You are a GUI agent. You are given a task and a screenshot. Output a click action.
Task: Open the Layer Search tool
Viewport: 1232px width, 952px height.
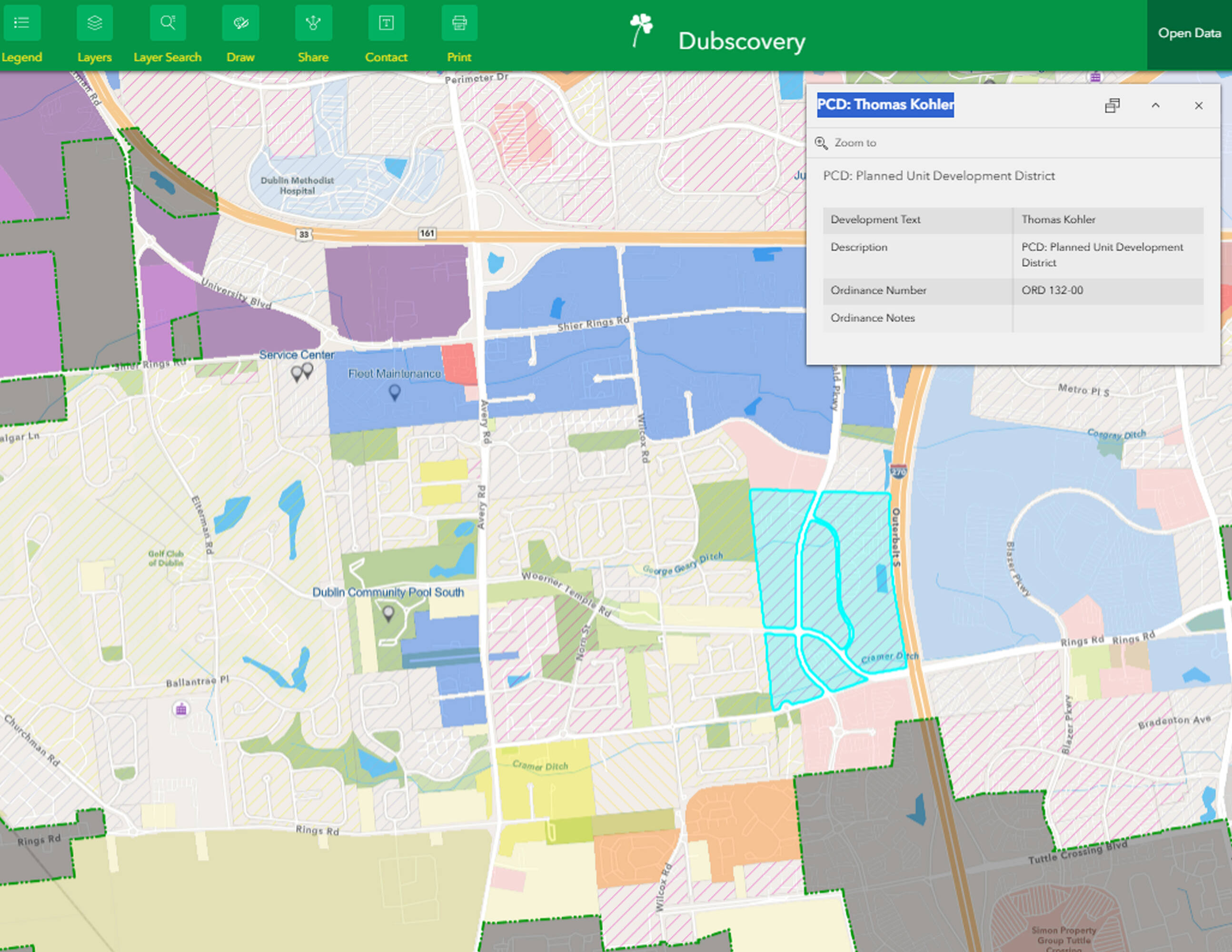(168, 23)
